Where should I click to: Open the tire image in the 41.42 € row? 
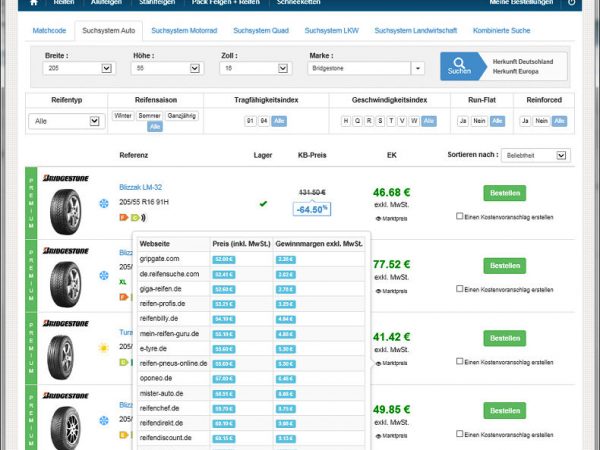tap(60, 357)
